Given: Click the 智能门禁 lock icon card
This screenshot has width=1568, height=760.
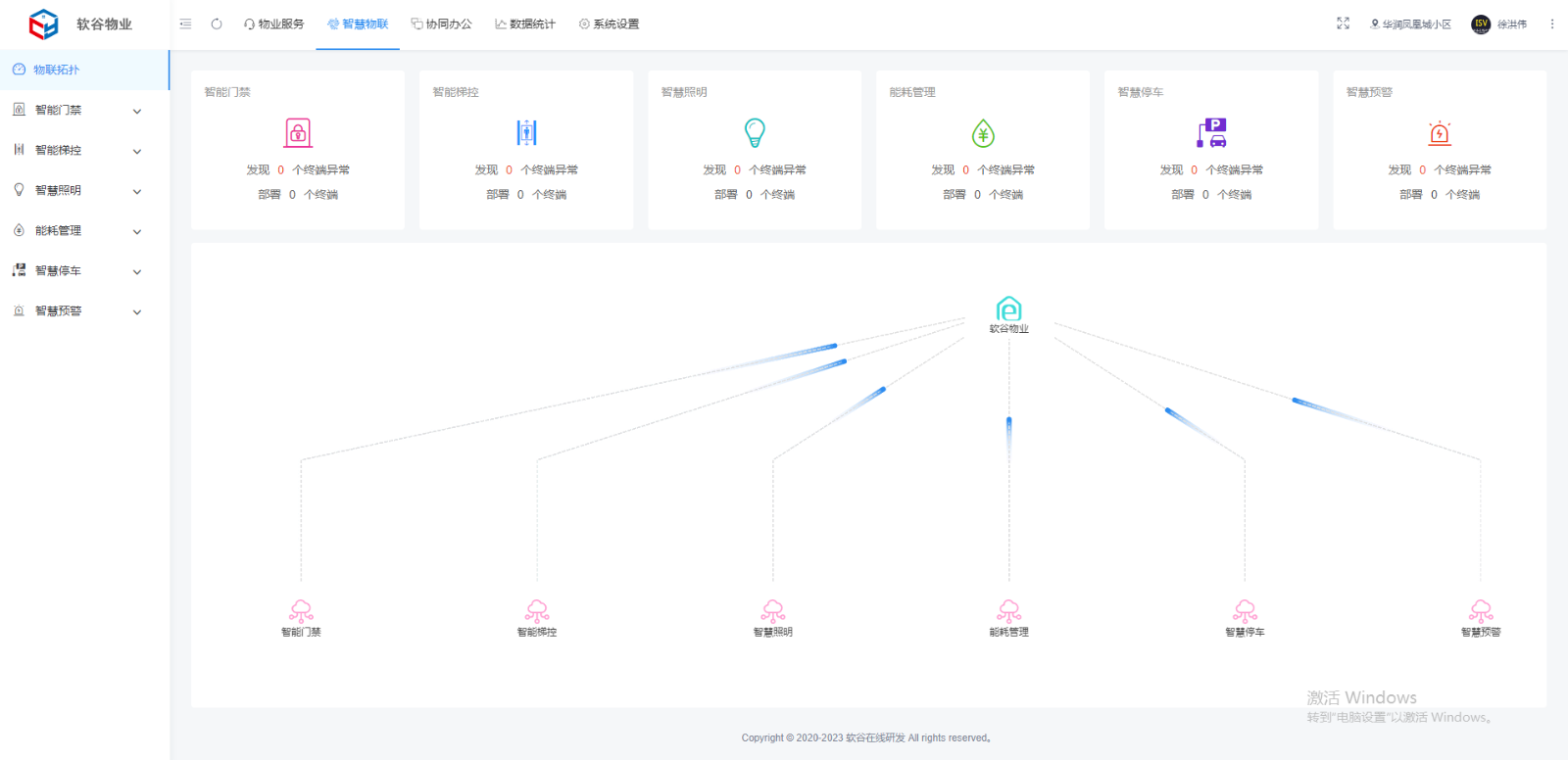Looking at the screenshot, I should [298, 132].
